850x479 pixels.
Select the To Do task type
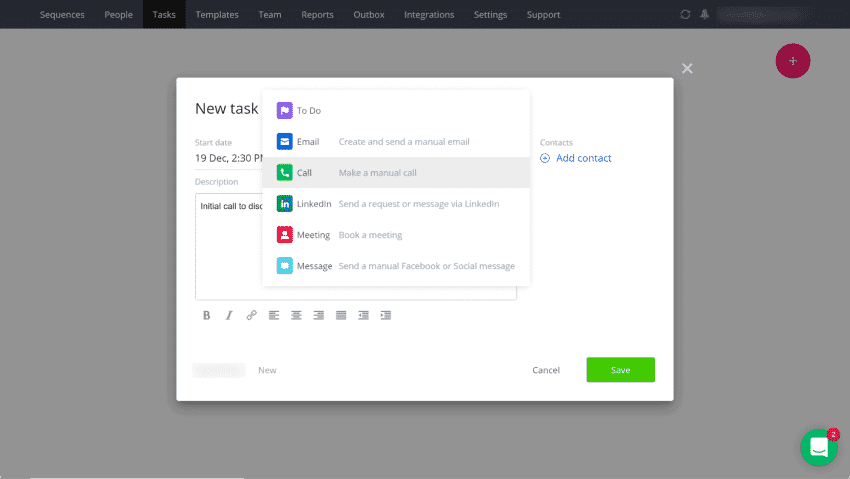point(396,111)
